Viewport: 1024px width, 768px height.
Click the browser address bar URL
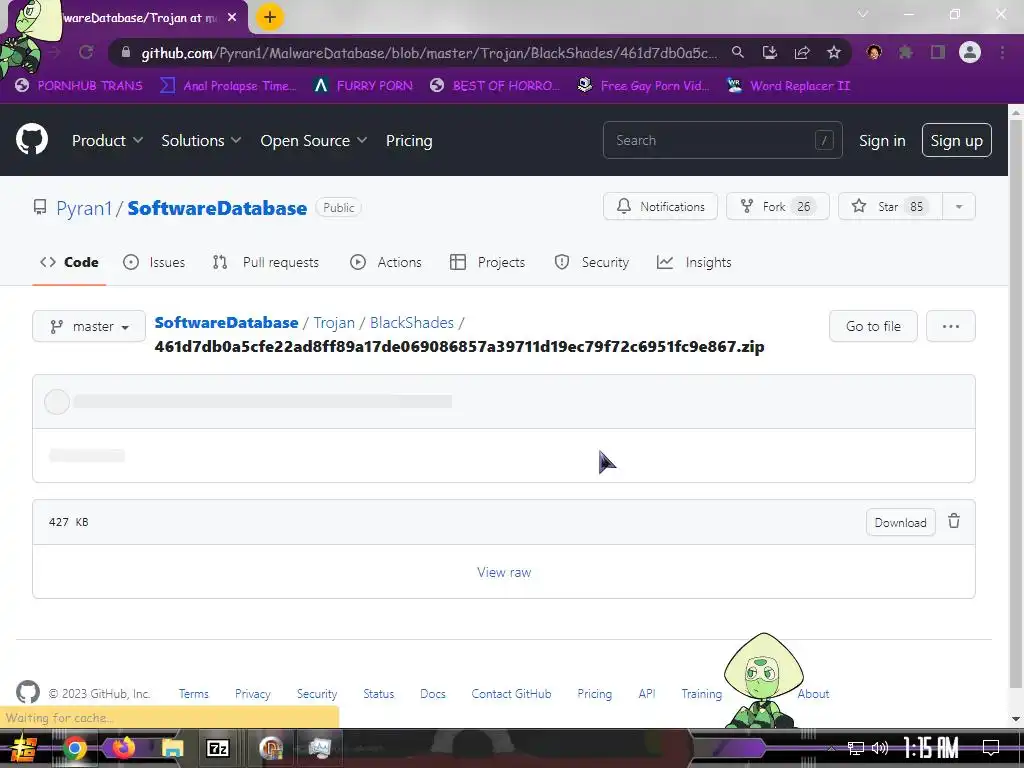point(429,52)
